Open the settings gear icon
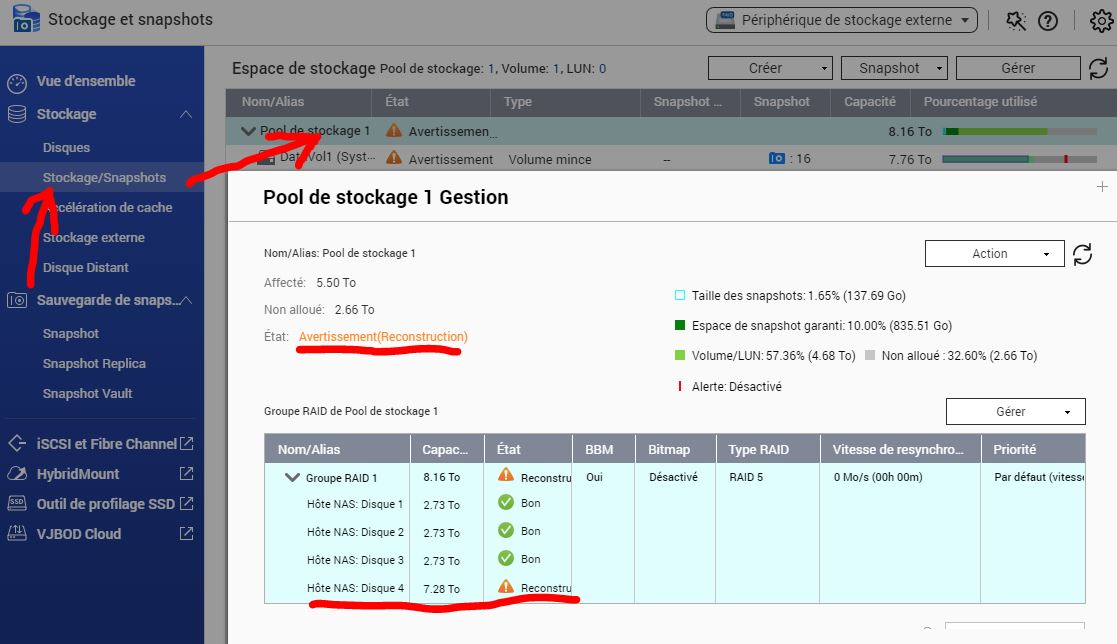 (x=1100, y=20)
